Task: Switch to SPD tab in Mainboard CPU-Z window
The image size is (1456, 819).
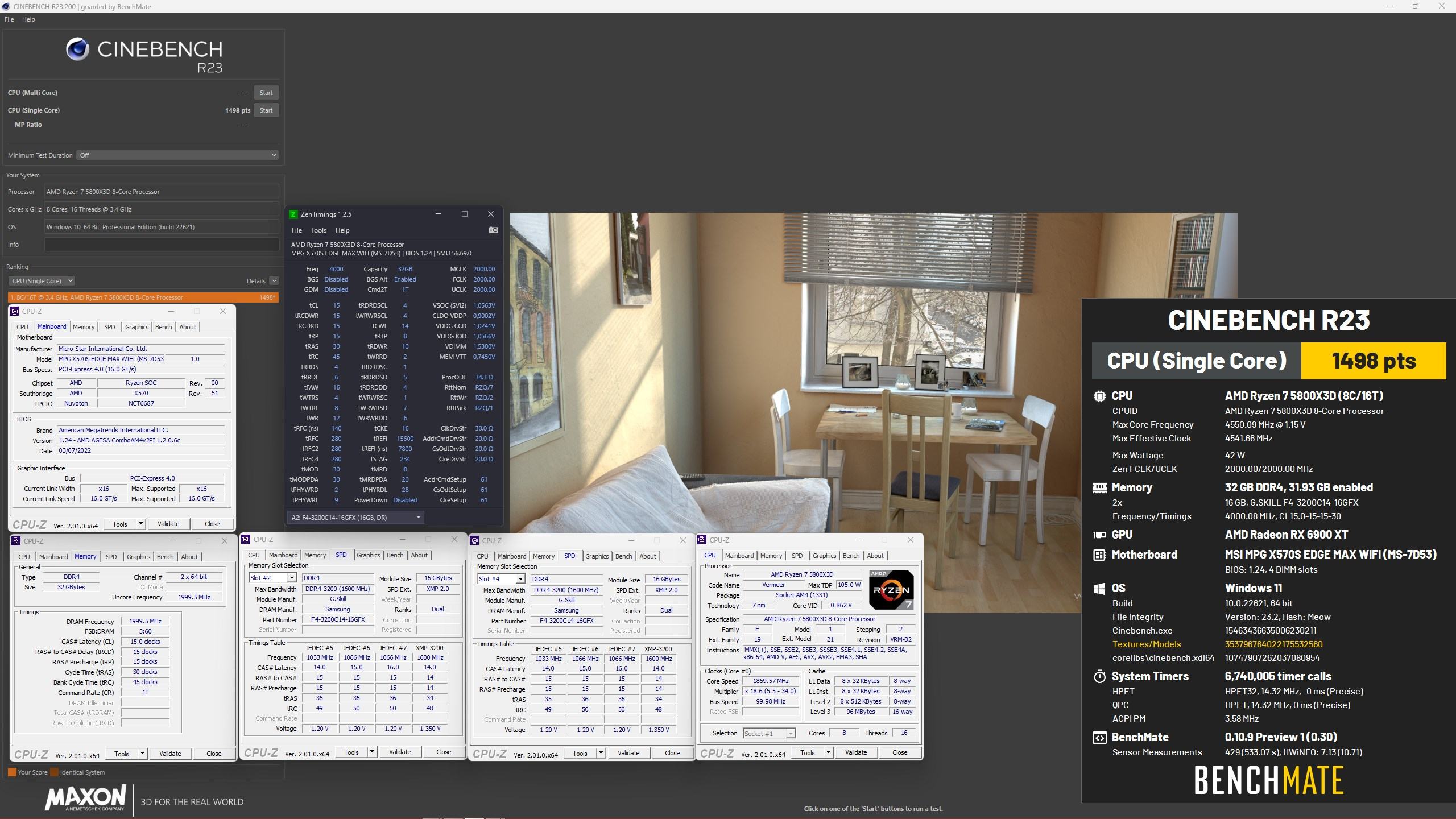Action: (110, 327)
